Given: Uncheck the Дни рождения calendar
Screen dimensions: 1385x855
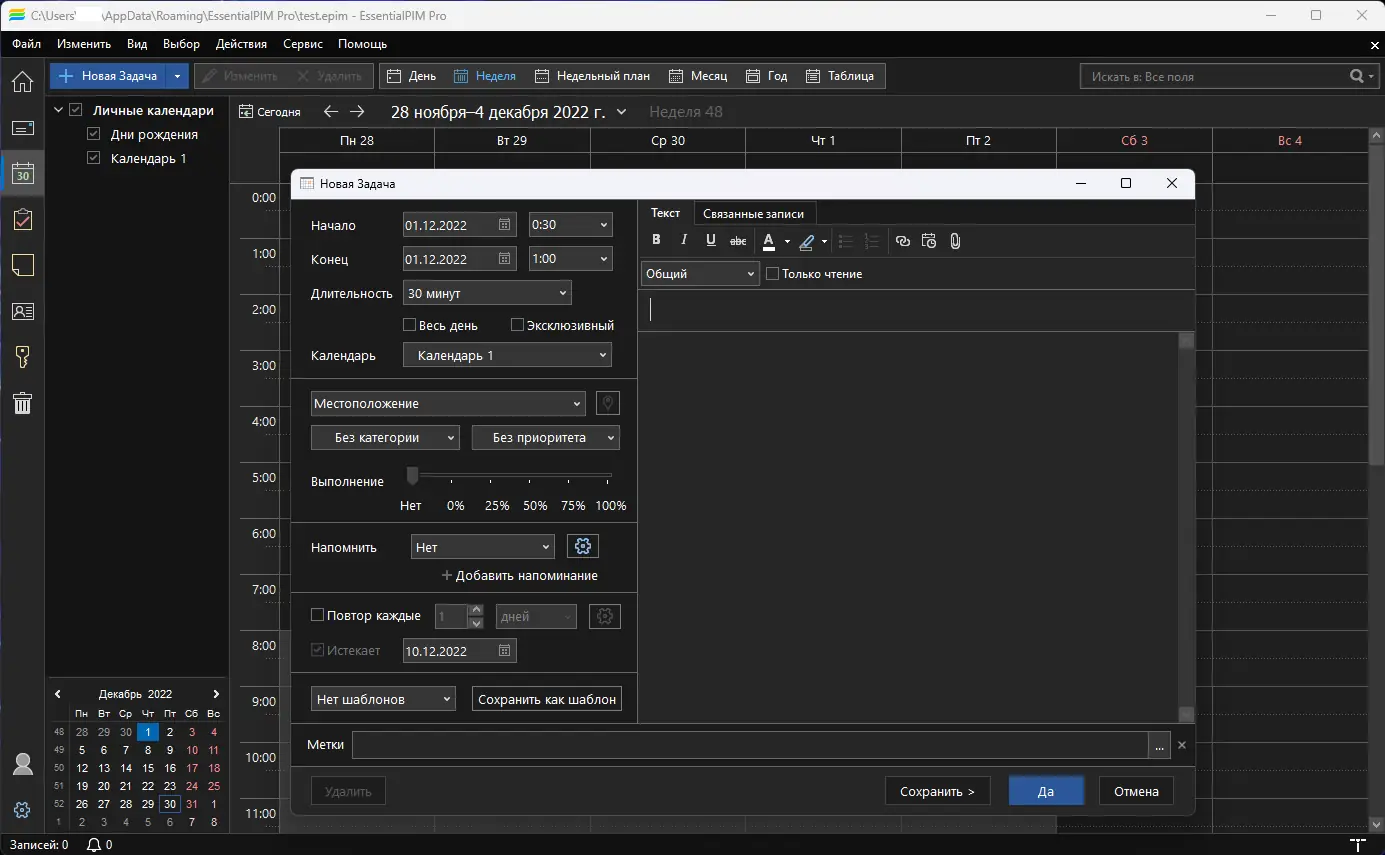Looking at the screenshot, I should 94,134.
